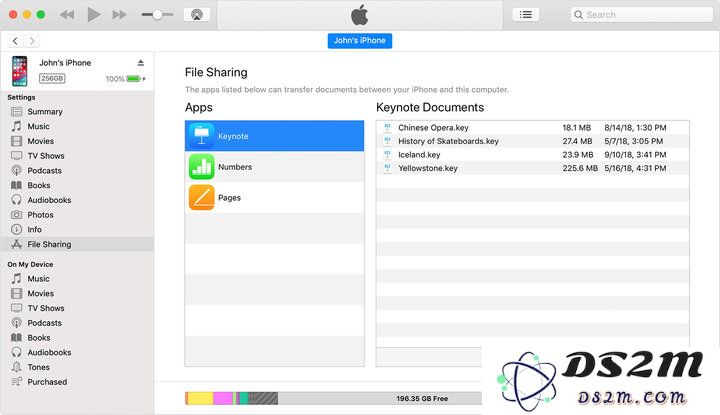Eject John's iPhone from sidebar
The image size is (720, 415).
pos(141,63)
